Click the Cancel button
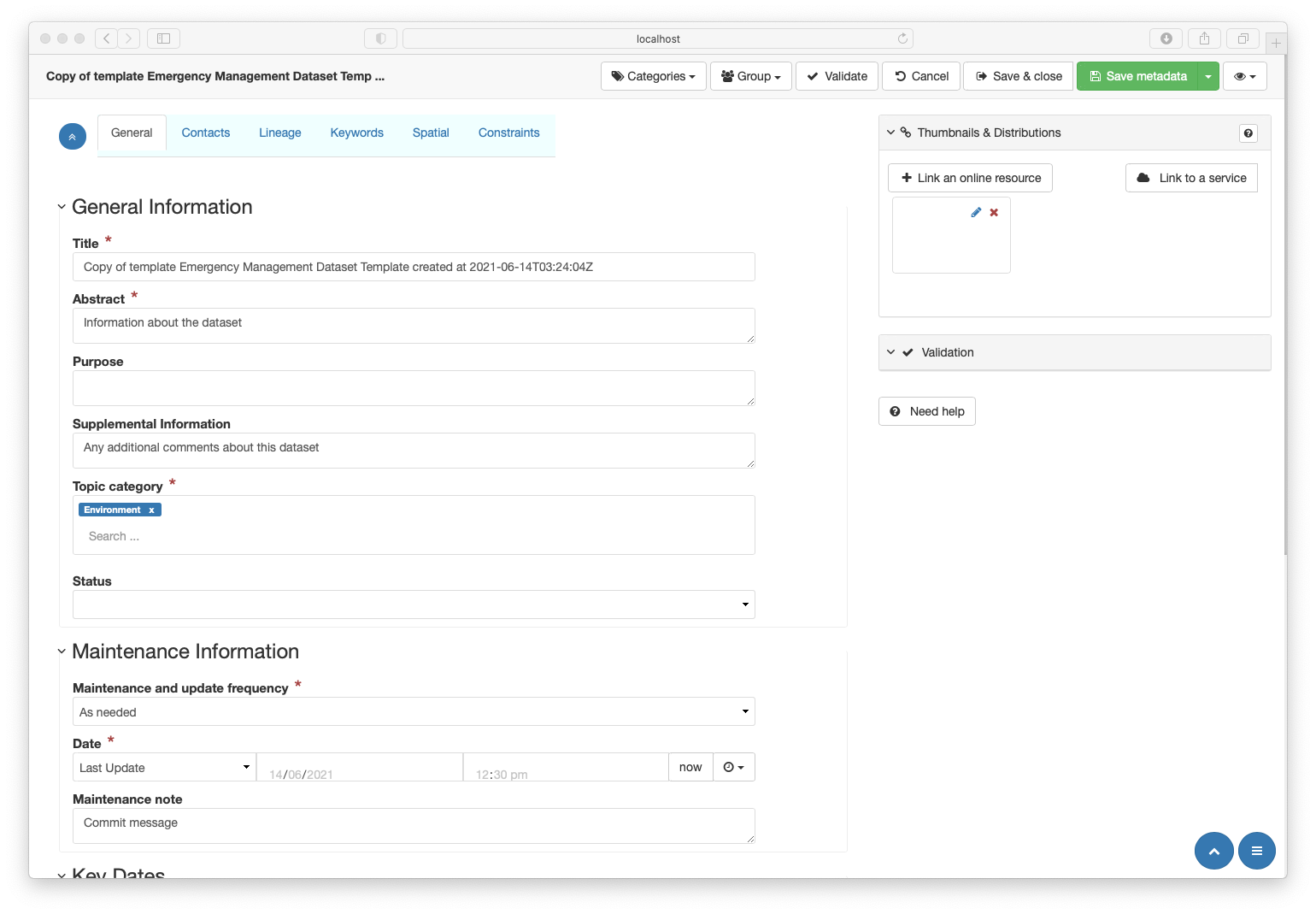This screenshot has height=914, width=1316. click(921, 76)
